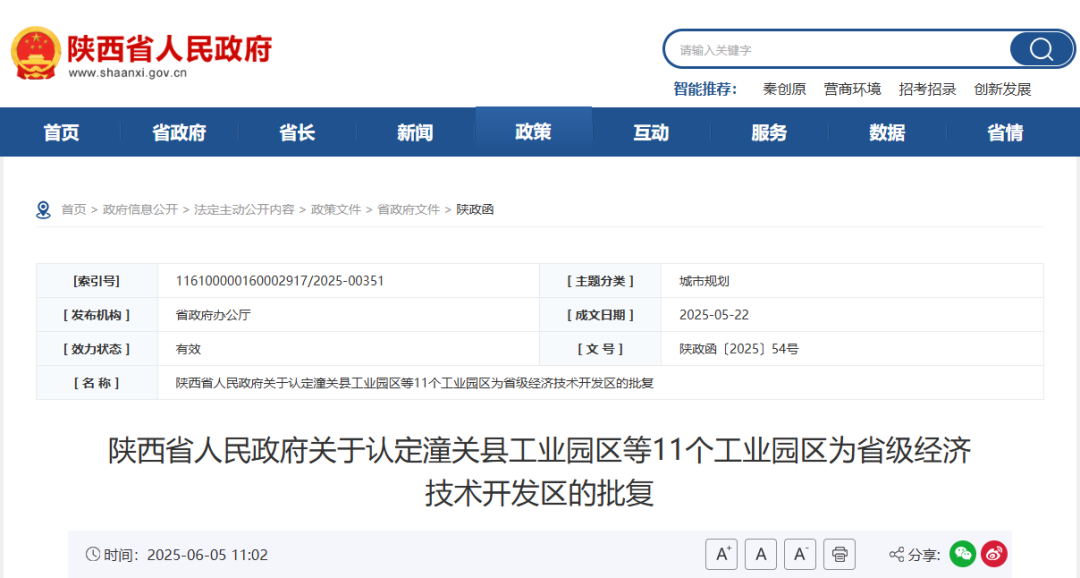Focus the keyword search input field
1080x578 pixels.
point(837,50)
